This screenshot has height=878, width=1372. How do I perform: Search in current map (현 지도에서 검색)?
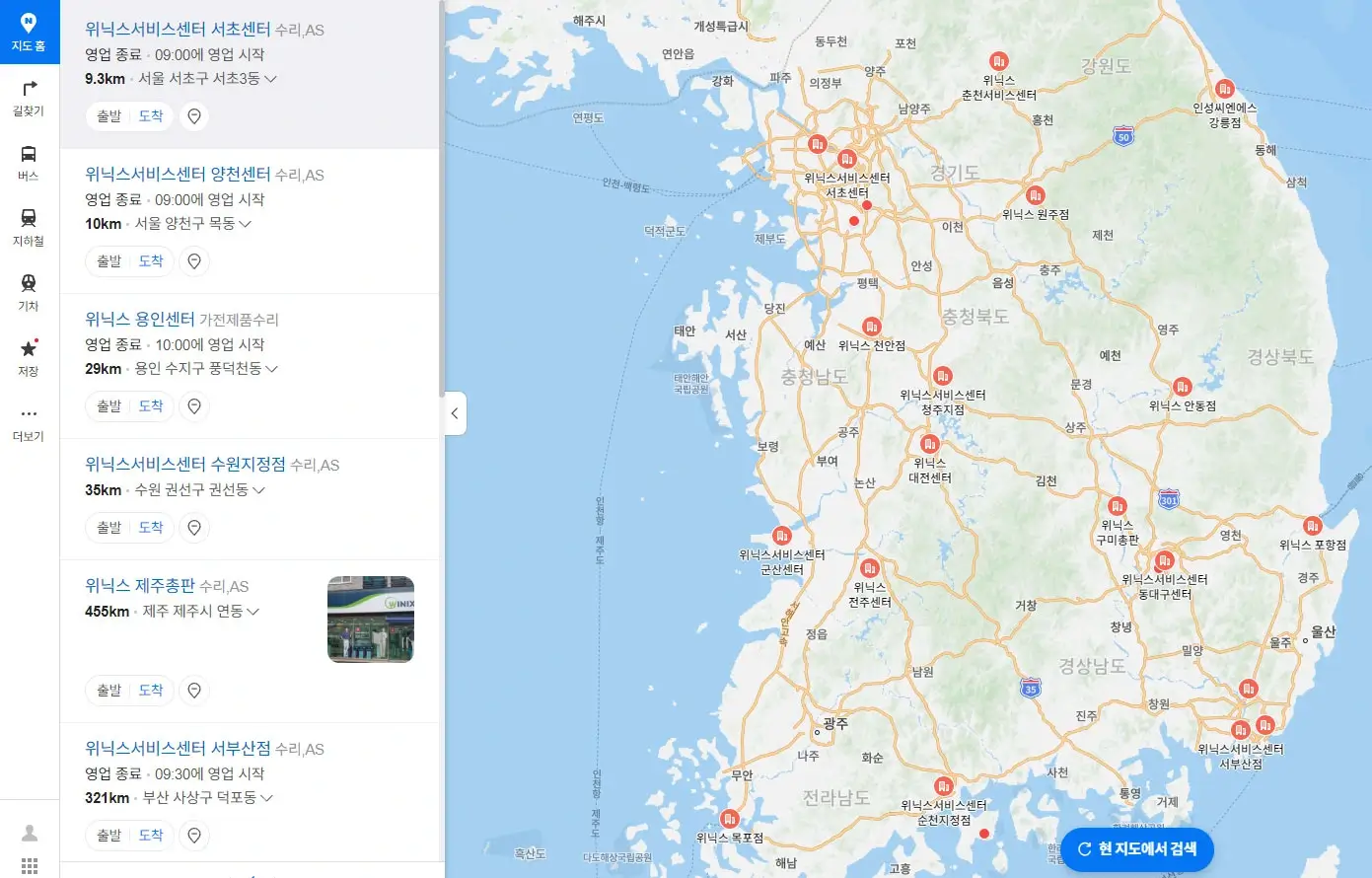tap(1137, 849)
